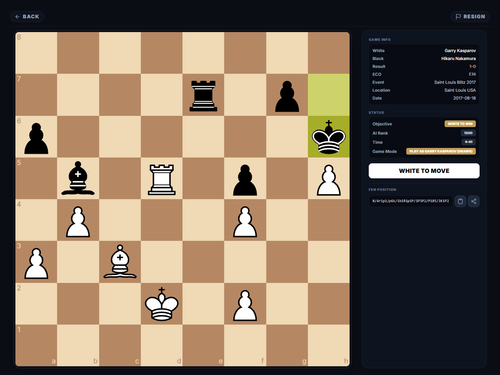
Task: Click the highlighted empty h7 square
Action: (x=329, y=95)
